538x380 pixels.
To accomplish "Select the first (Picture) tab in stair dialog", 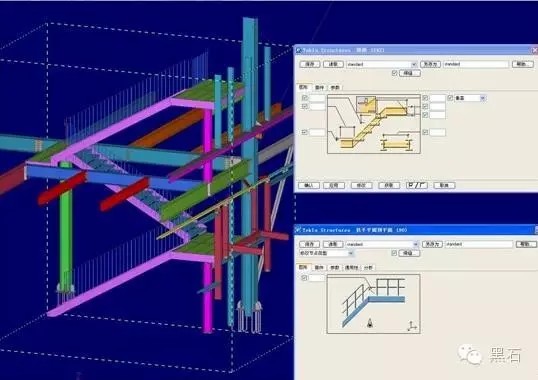I will coord(303,87).
